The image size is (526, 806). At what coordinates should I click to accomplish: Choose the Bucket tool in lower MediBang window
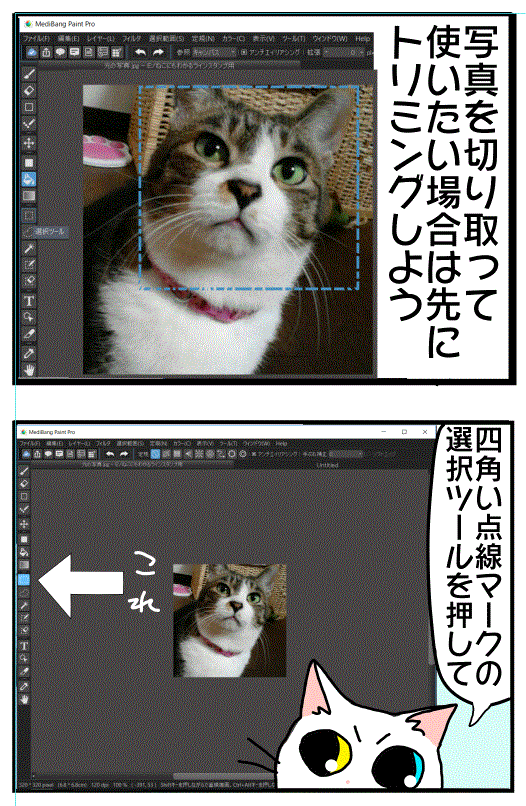(x=24, y=552)
